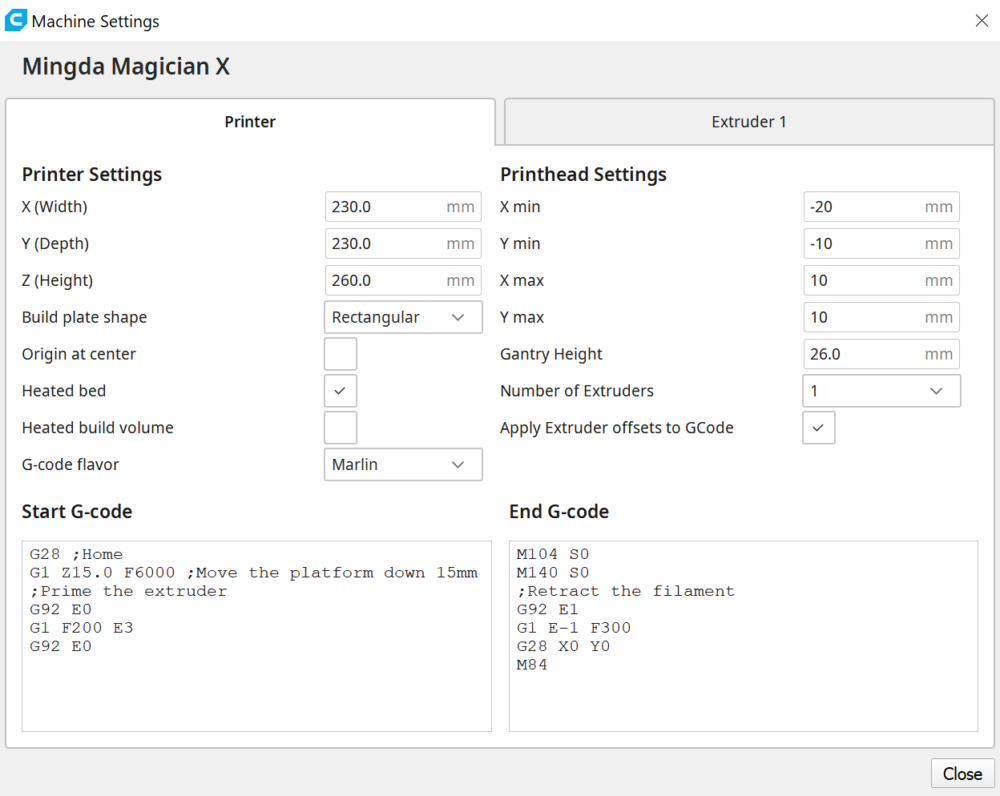This screenshot has height=796, width=1000.
Task: Open the Number of Extruders dropdown
Action: (881, 391)
